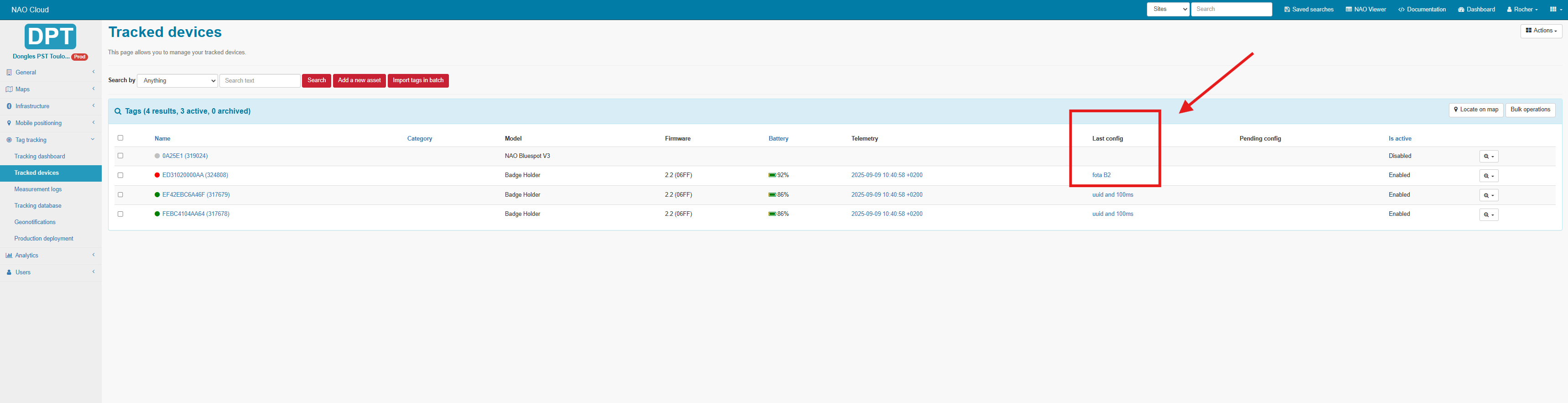Open telemetry timestamp link for ED31020000AA
The width and height of the screenshot is (1568, 403).
[887, 175]
